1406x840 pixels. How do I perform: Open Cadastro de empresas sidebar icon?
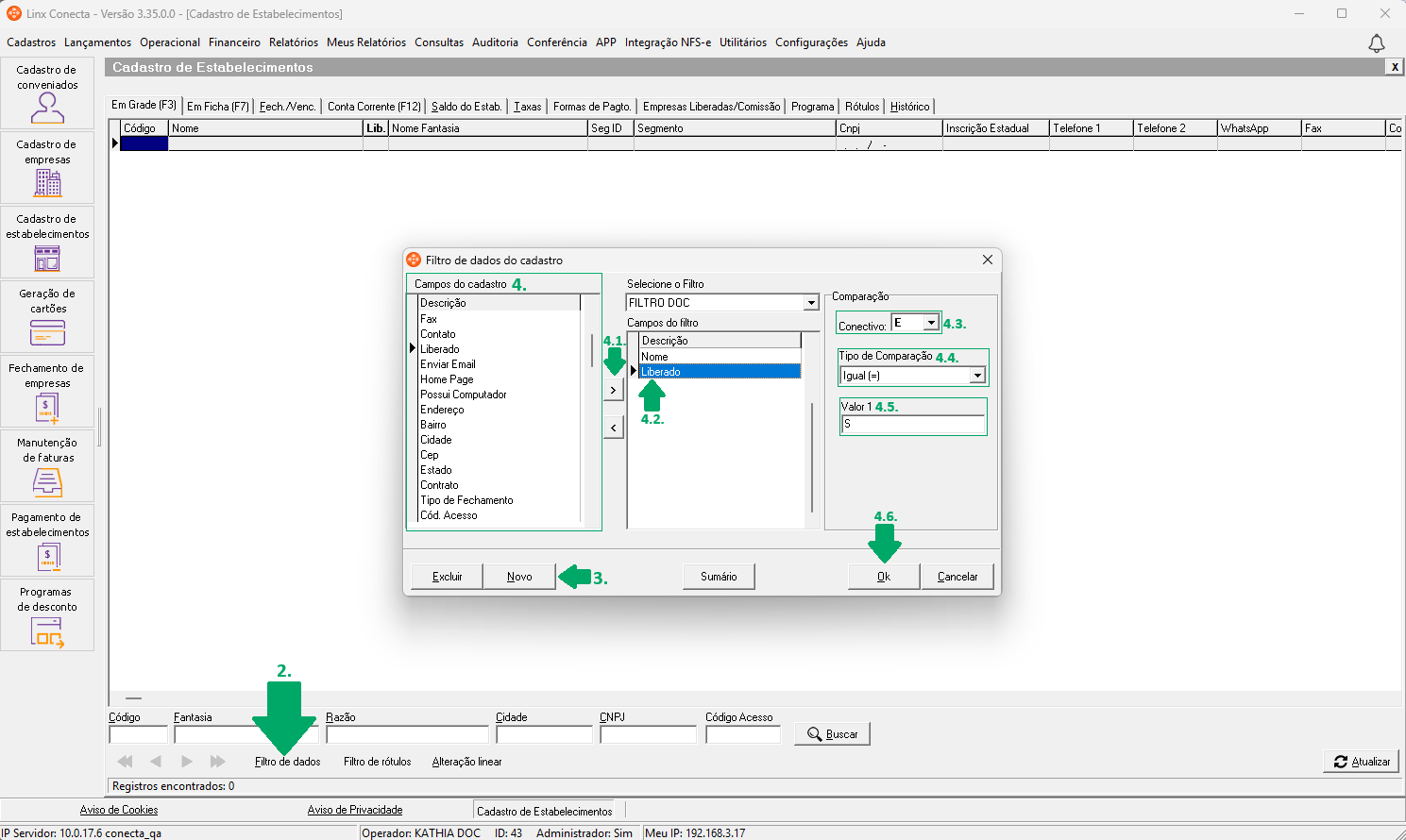pos(47,167)
